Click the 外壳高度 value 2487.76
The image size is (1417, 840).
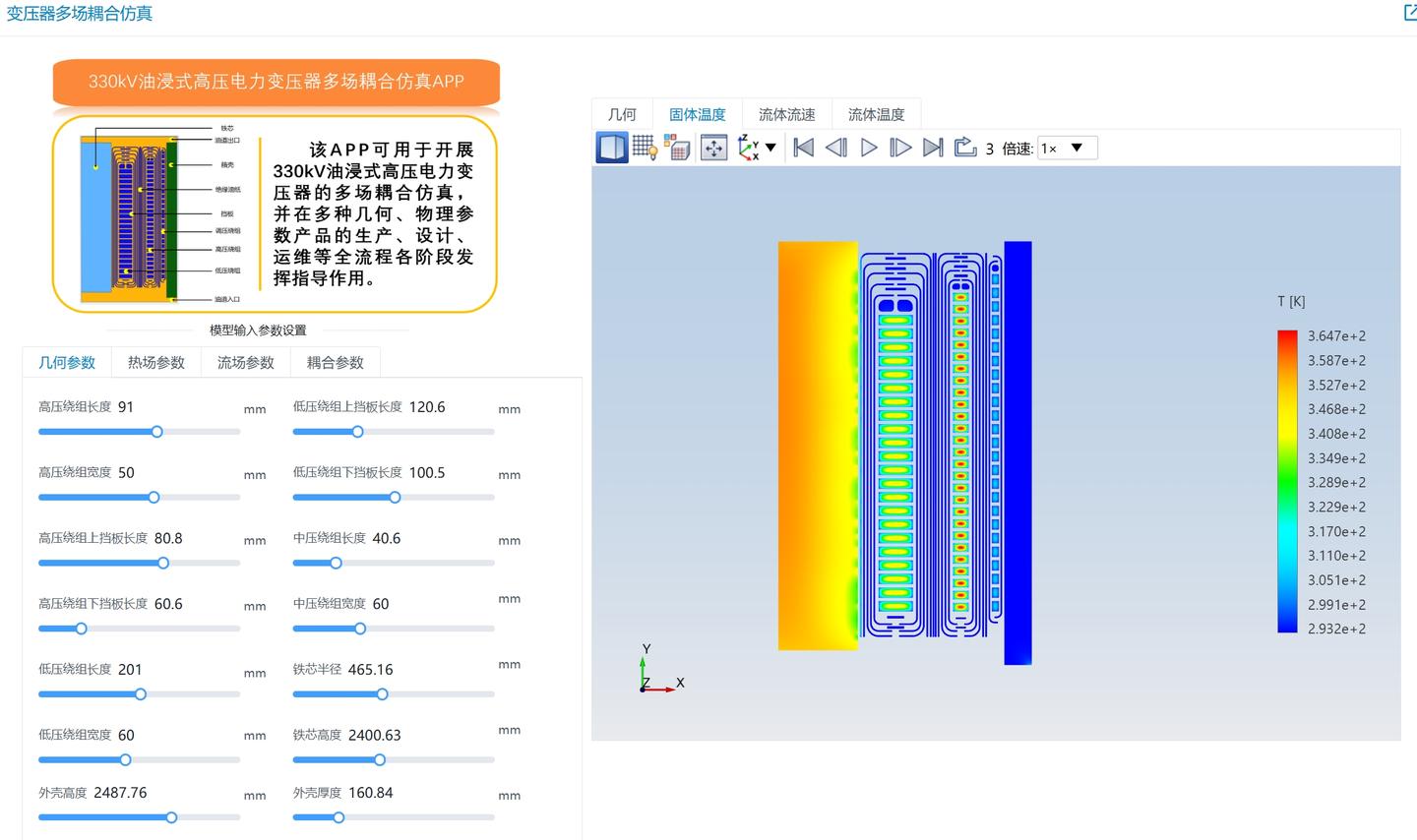[x=120, y=792]
